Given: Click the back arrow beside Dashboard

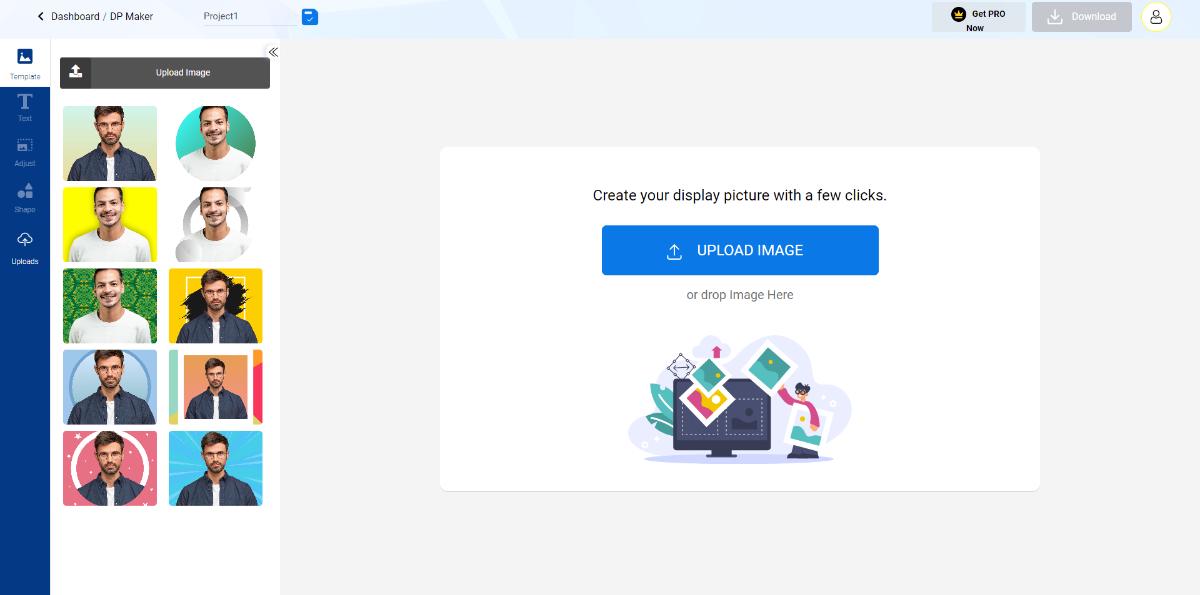Looking at the screenshot, I should point(41,17).
